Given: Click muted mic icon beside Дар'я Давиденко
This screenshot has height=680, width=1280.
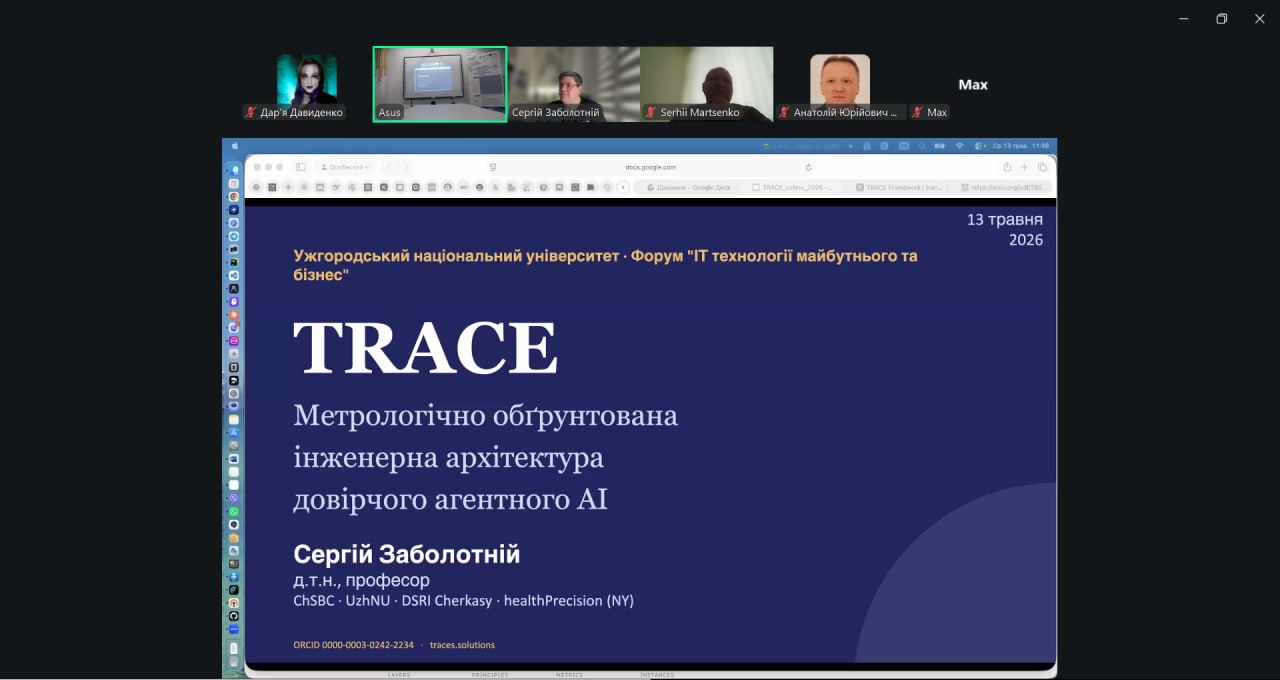Looking at the screenshot, I should click(x=251, y=113).
